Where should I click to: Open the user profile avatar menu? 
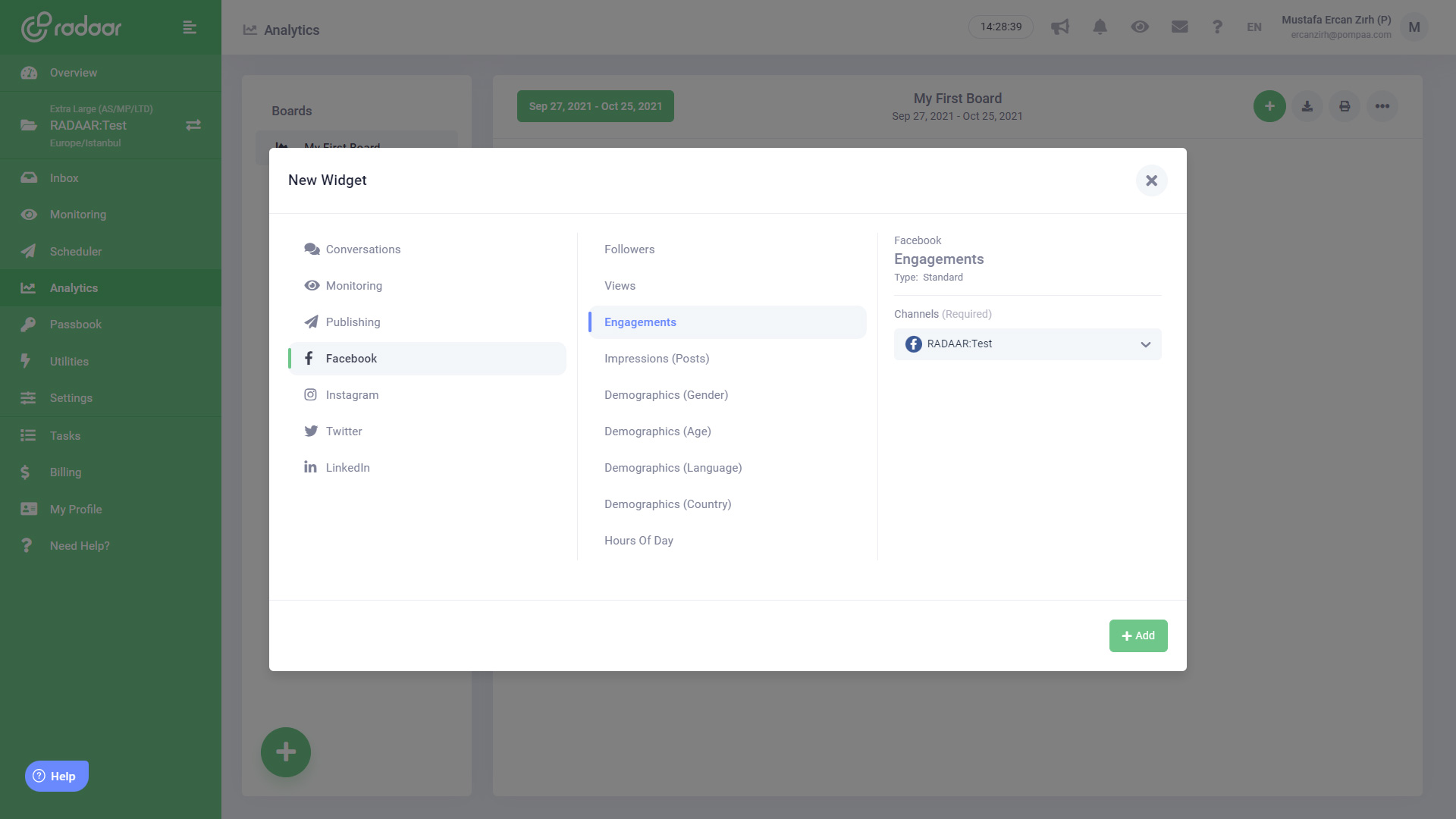(x=1414, y=27)
